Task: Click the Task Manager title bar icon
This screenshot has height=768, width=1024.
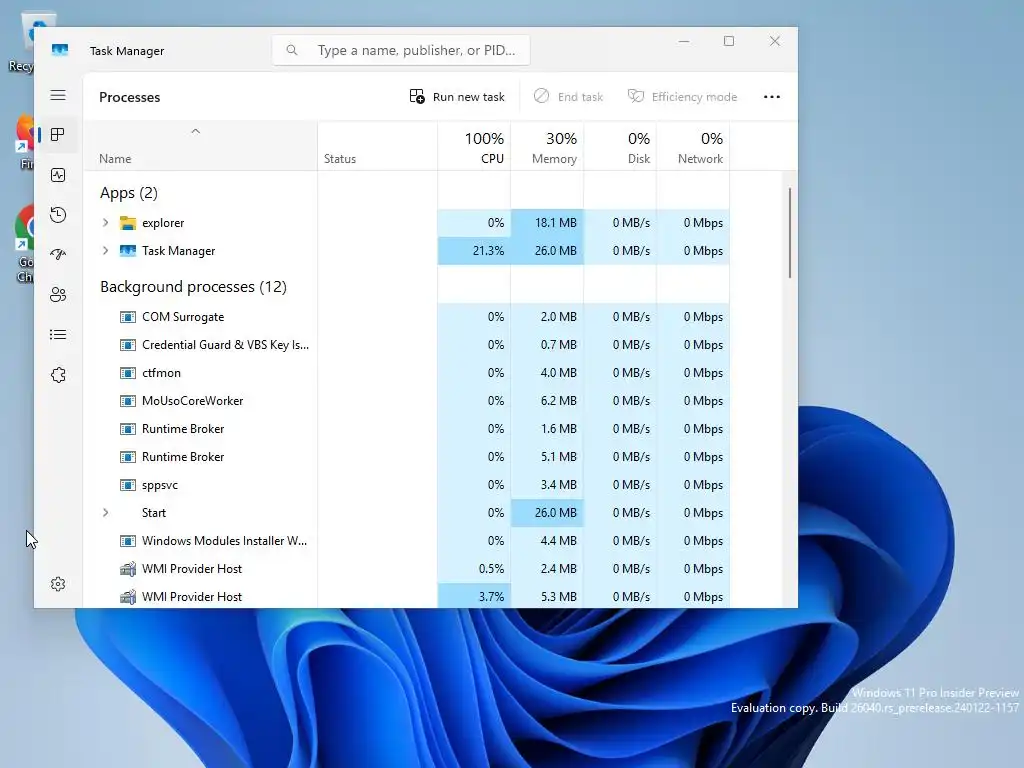Action: tap(60, 50)
